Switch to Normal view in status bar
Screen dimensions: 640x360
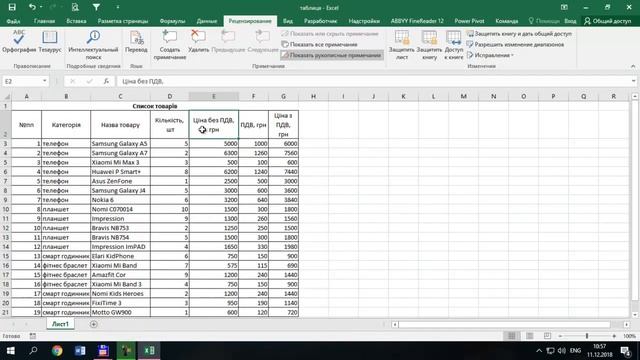511,336
